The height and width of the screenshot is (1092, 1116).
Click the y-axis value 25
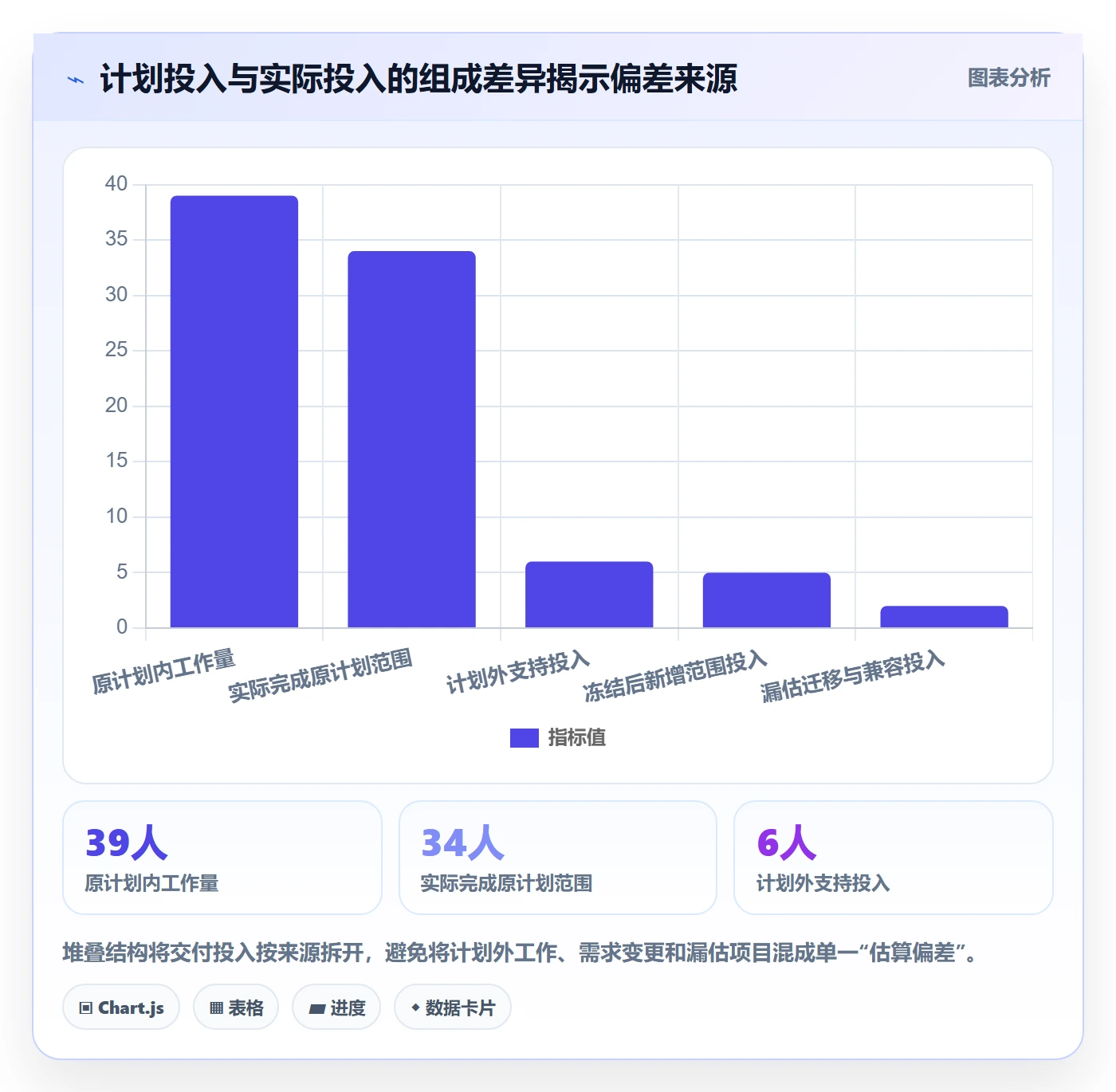(x=116, y=350)
